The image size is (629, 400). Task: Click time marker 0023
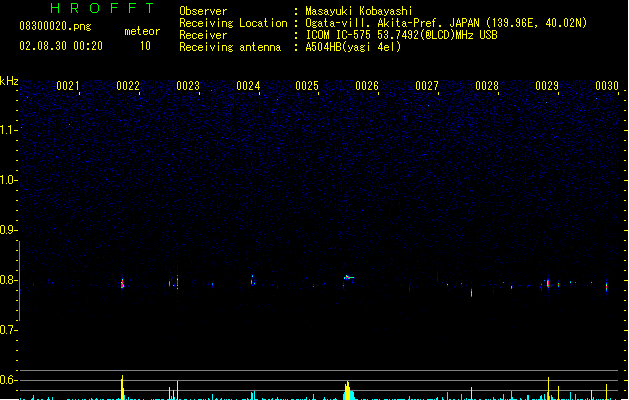[188, 86]
